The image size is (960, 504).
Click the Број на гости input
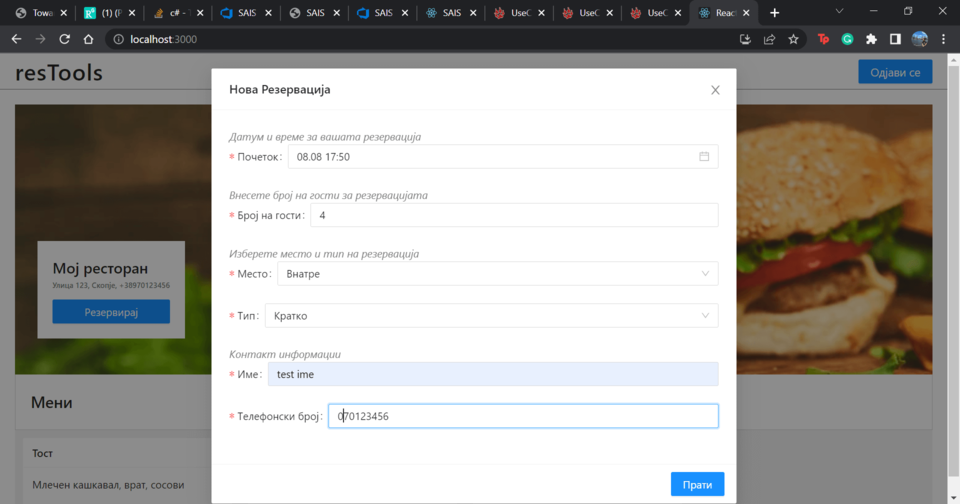(514, 216)
